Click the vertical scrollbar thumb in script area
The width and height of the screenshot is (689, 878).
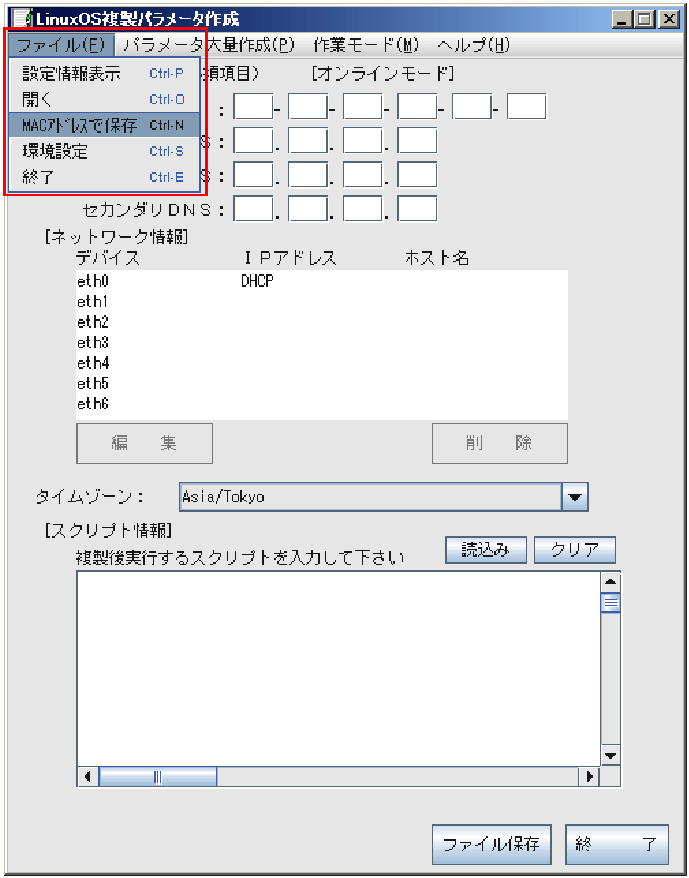point(610,603)
